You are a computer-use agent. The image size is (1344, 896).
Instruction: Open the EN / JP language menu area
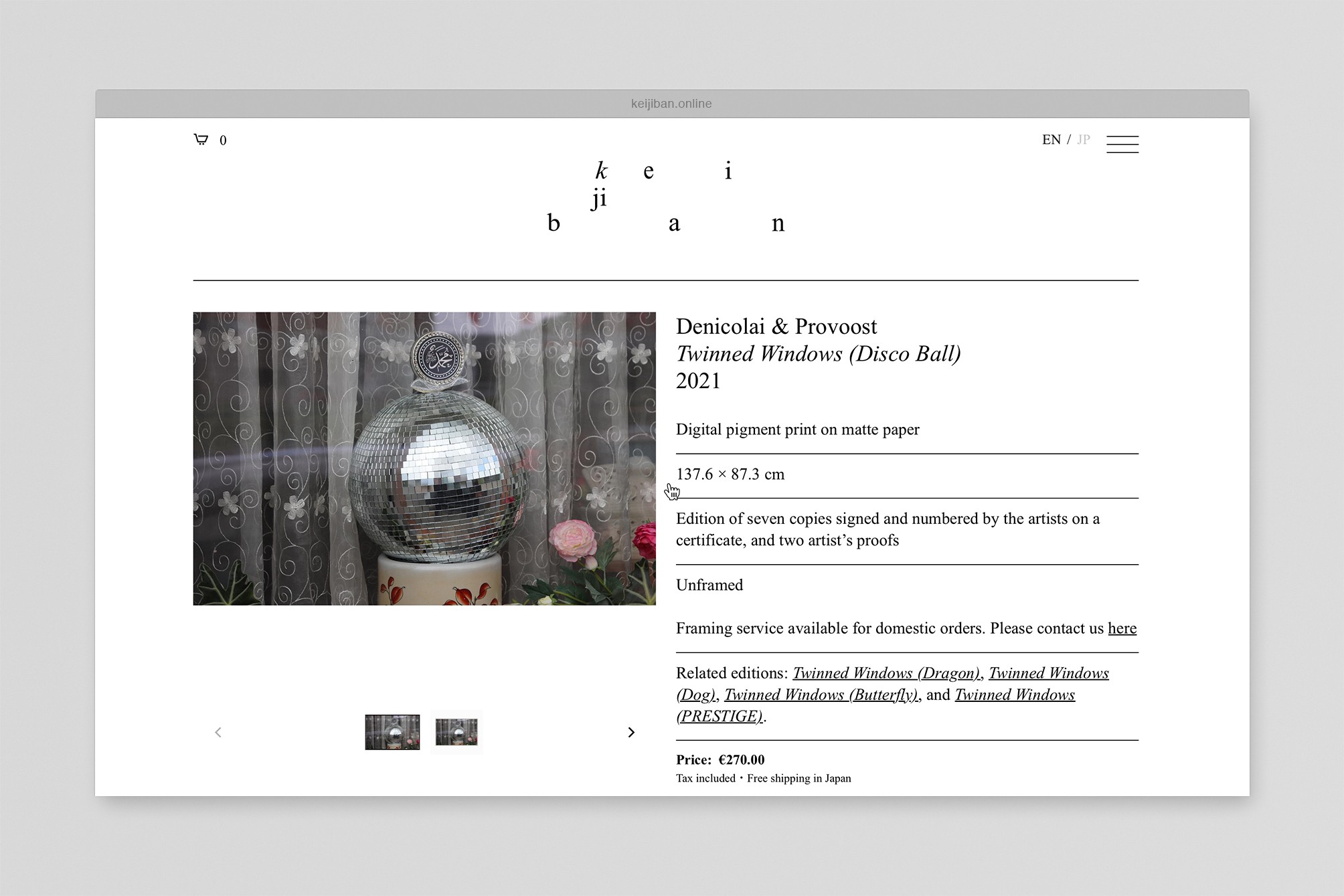coord(1066,139)
